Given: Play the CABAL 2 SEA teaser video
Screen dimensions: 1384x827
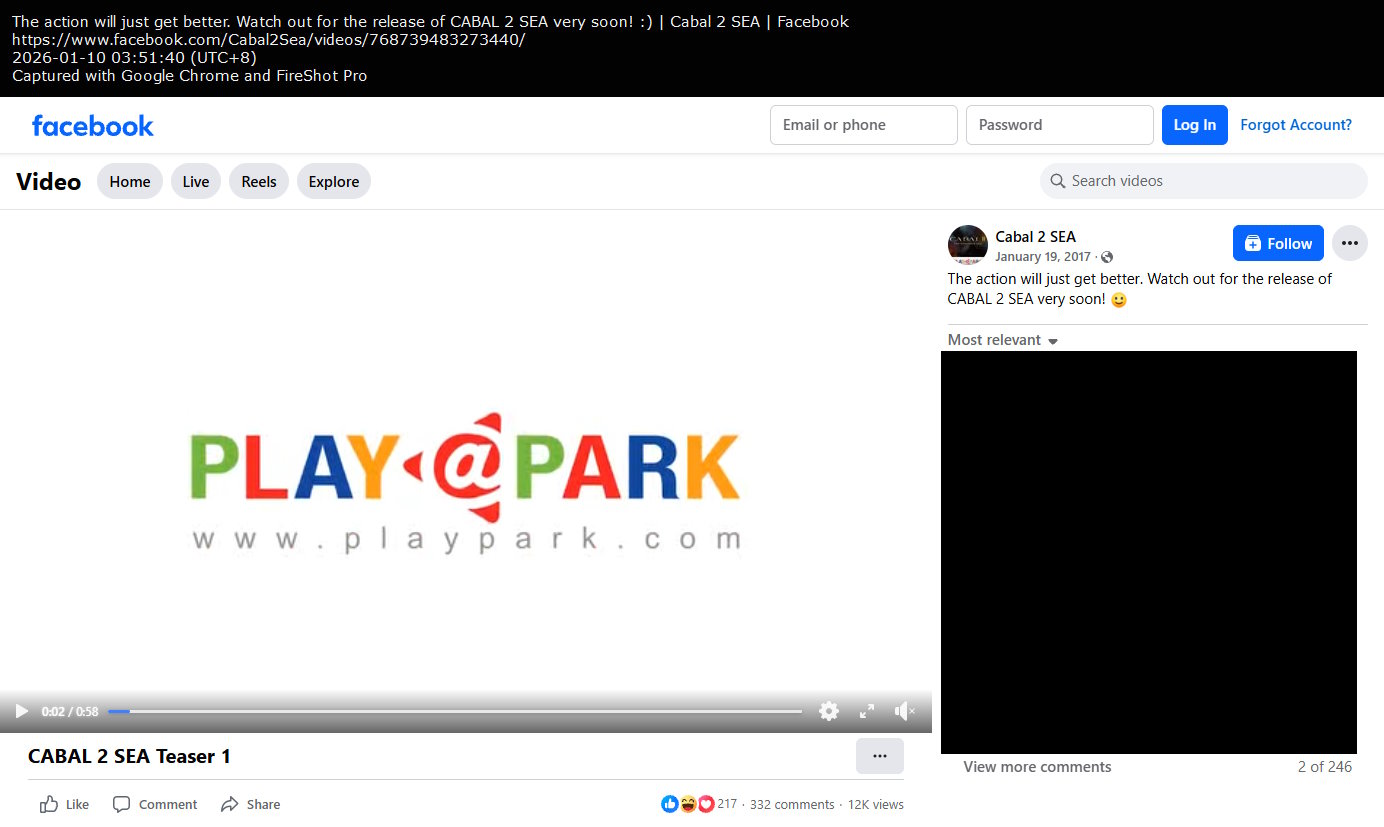Looking at the screenshot, I should (x=21, y=711).
